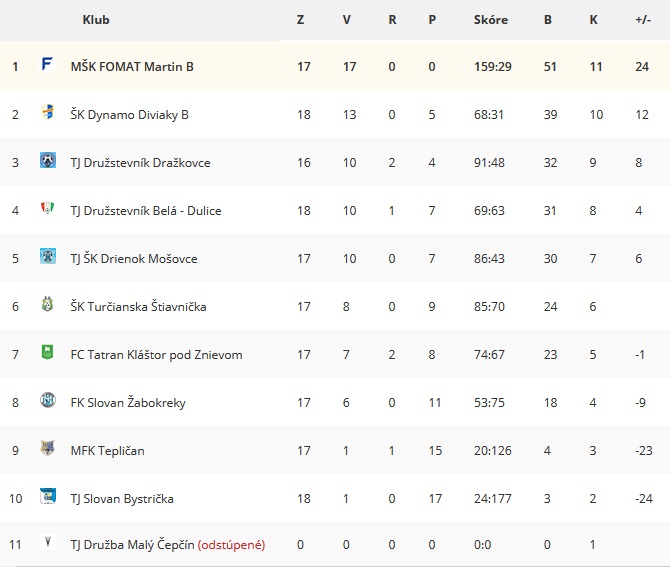Select the FK Slovan Žabokreky club name
Viewport: 670px width, 567px height.
(128, 403)
